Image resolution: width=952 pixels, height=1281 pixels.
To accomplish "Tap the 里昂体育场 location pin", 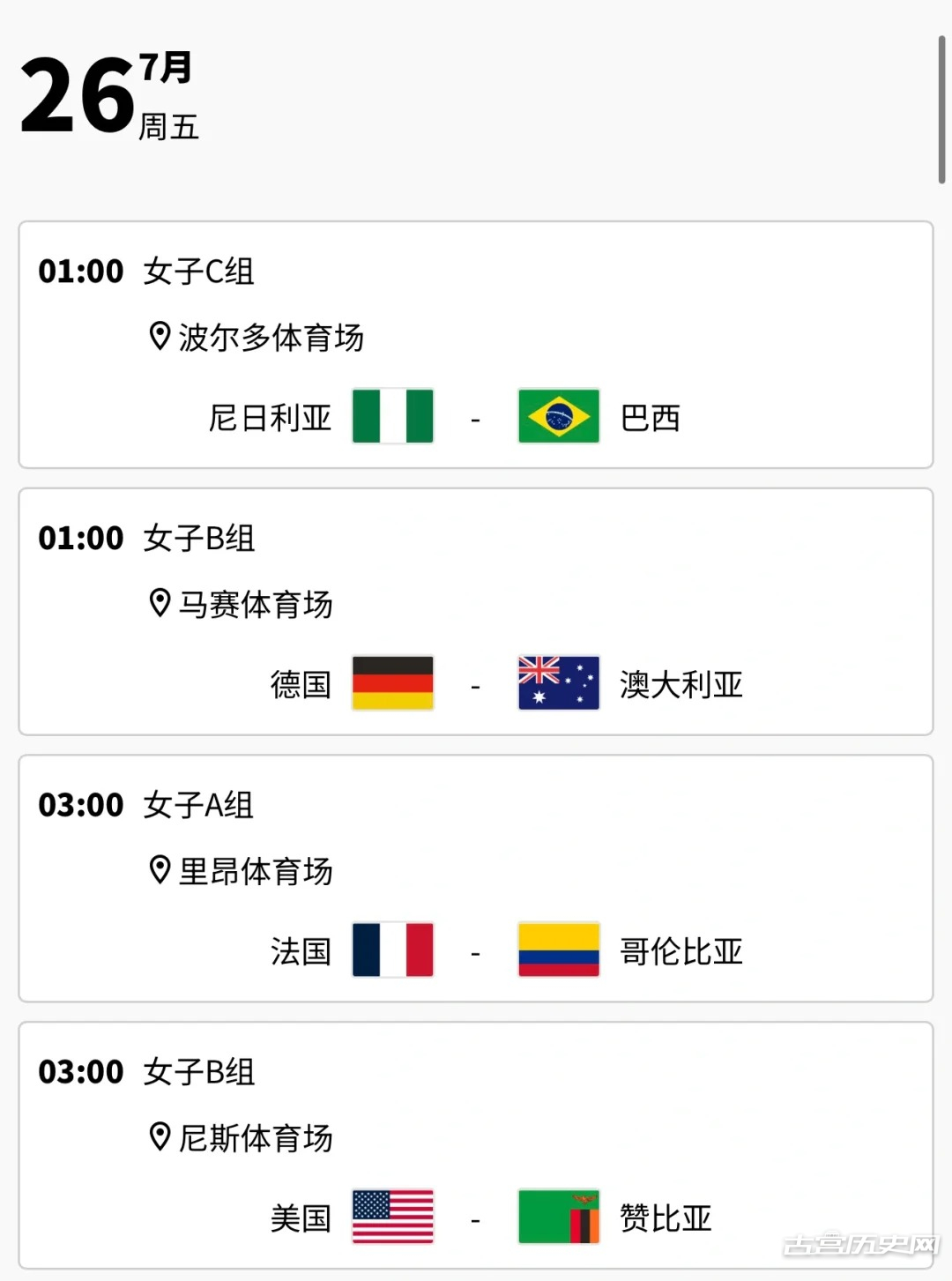I will [x=160, y=870].
